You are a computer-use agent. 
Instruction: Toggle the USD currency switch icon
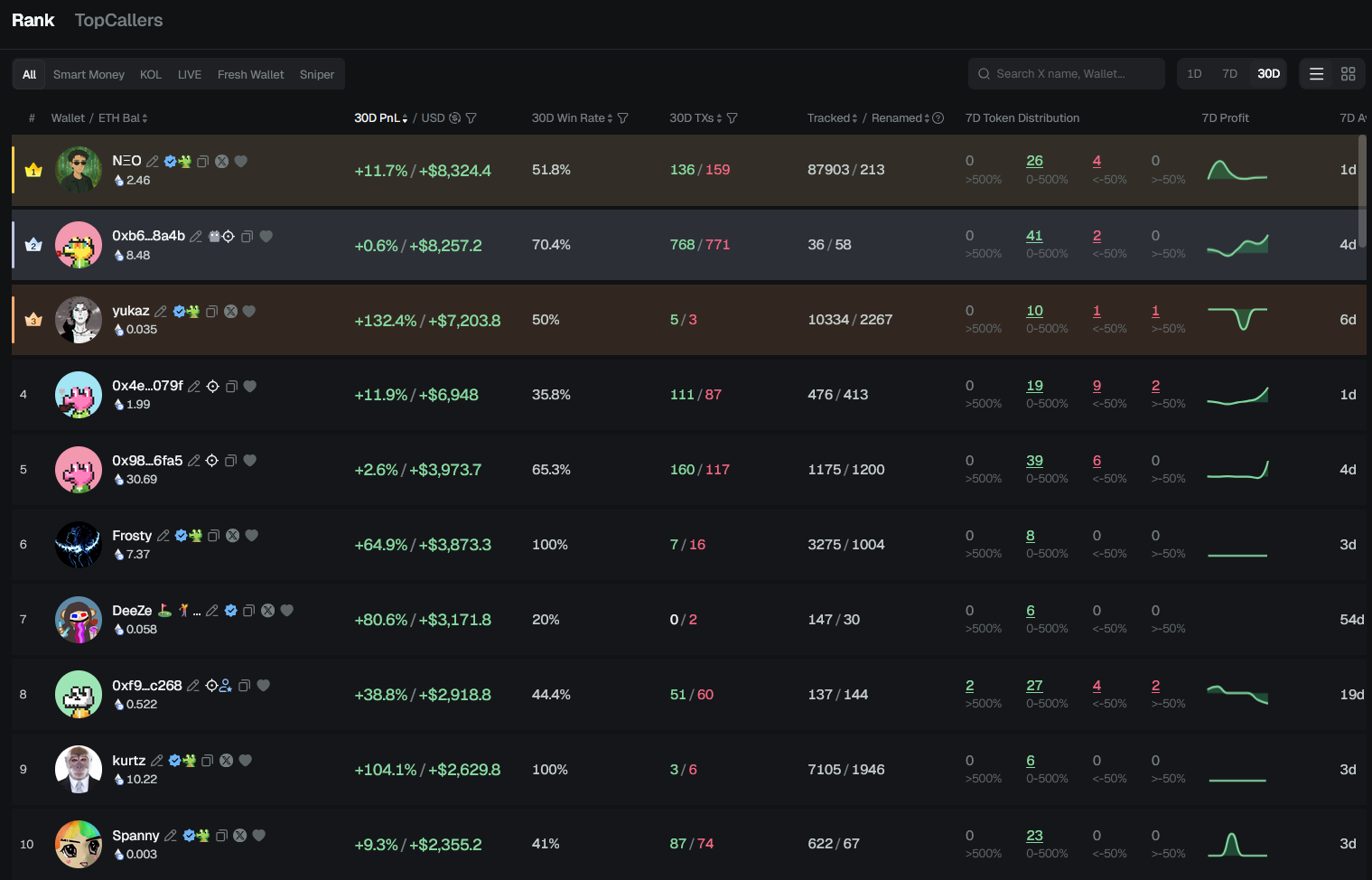click(455, 118)
